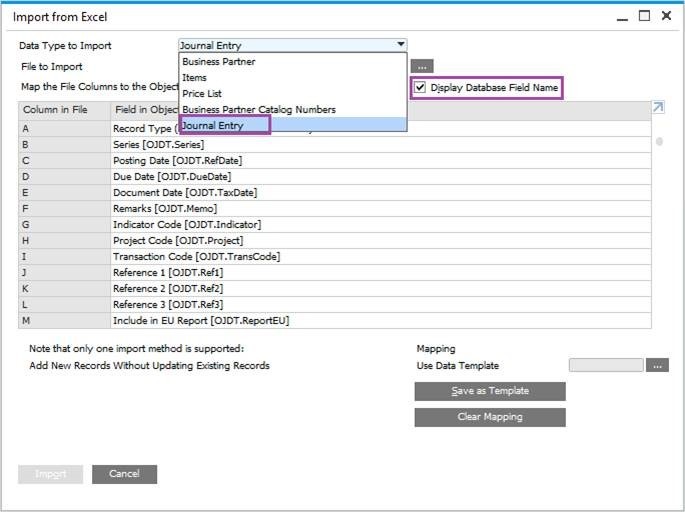The width and height of the screenshot is (685, 512).
Task: Click row B in Column in File
Action: [64, 145]
